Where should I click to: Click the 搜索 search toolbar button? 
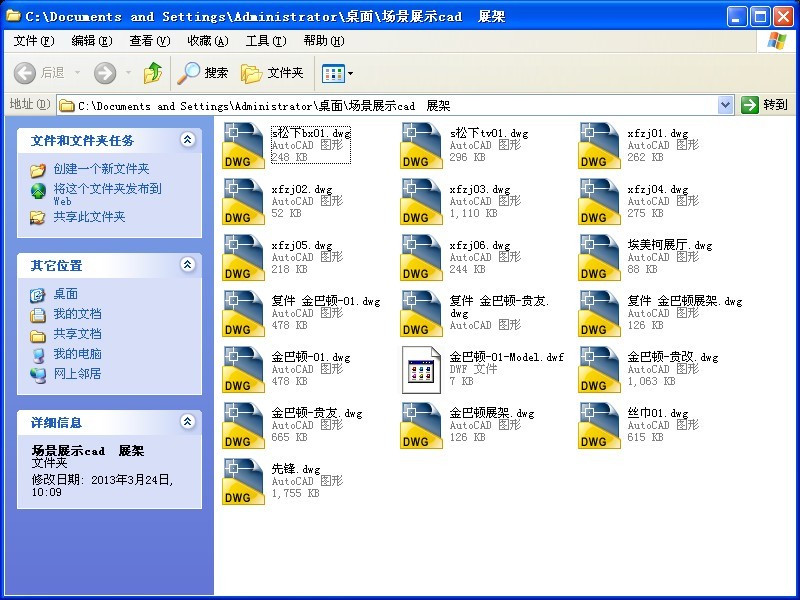[203, 73]
